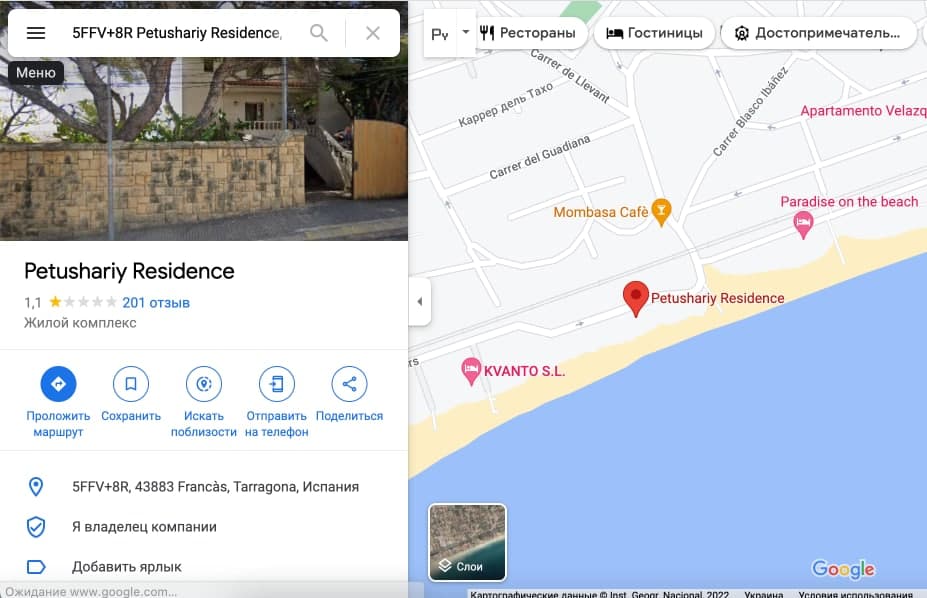The width and height of the screenshot is (927, 598).
Task: Click the Carrer Blasco Ibáñez street label
Action: point(750,112)
